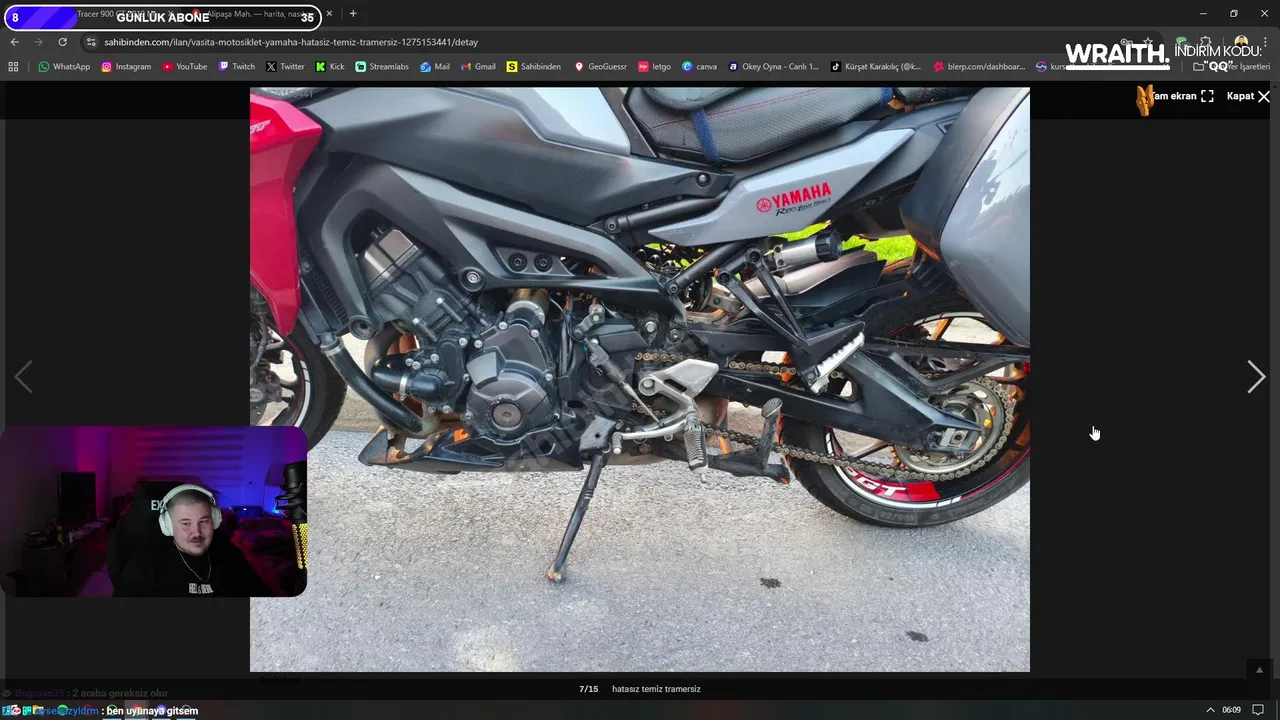Open the blerp.com dashboard bookmark
The width and height of the screenshot is (1280, 720).
point(978,66)
